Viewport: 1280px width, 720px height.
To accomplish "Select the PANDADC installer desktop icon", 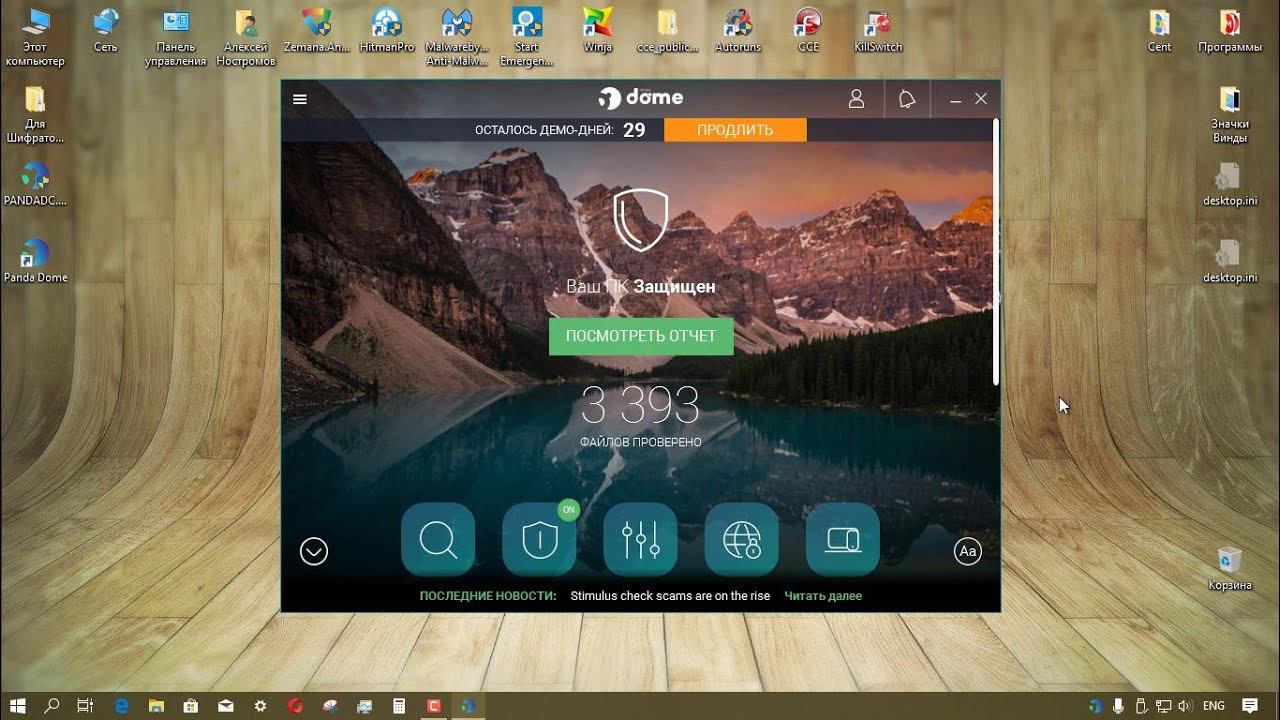I will (x=35, y=183).
